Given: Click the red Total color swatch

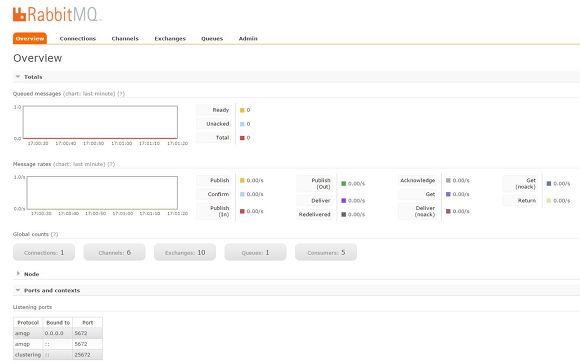Looking at the screenshot, I should click(242, 138).
